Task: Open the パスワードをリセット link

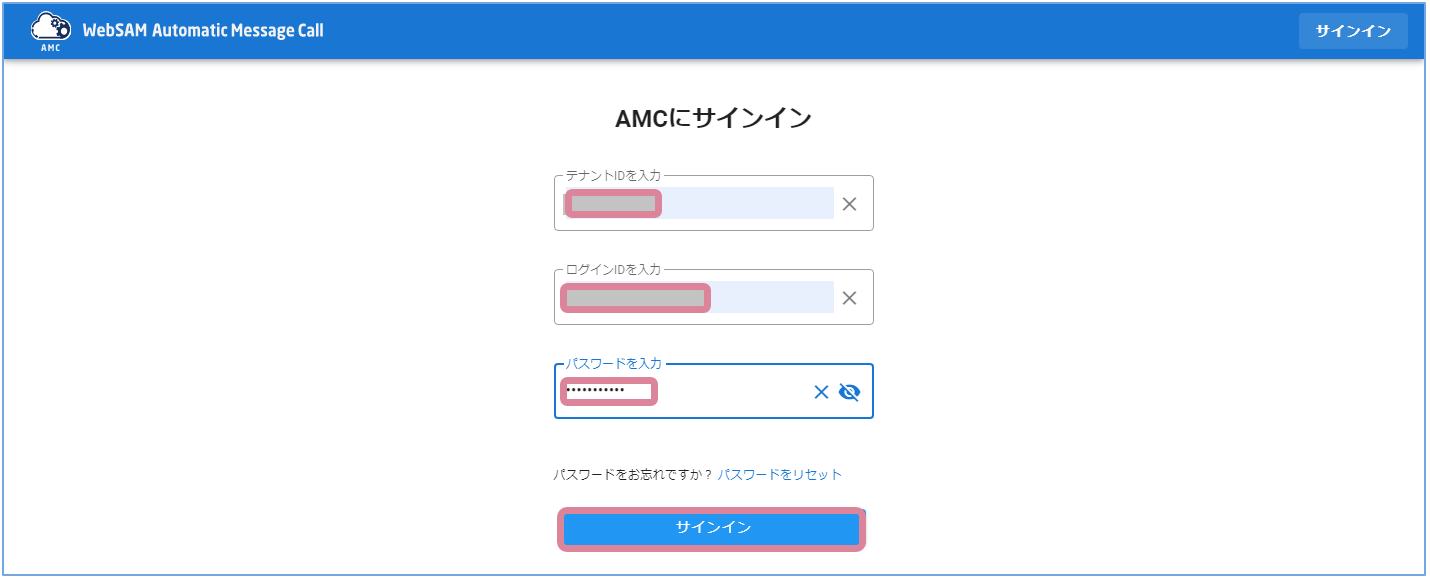Action: (x=779, y=473)
